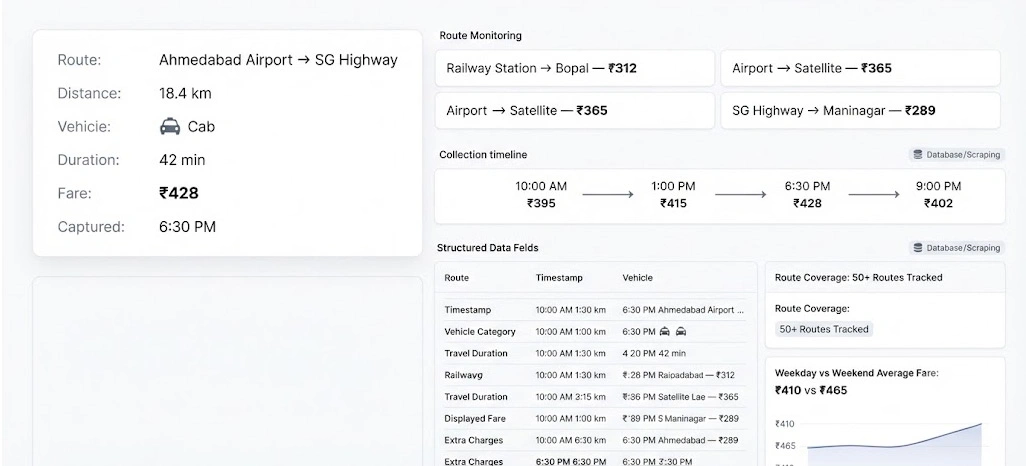Screen dimensions: 1026x466
Task: Click the Route column header
Action: (457, 278)
